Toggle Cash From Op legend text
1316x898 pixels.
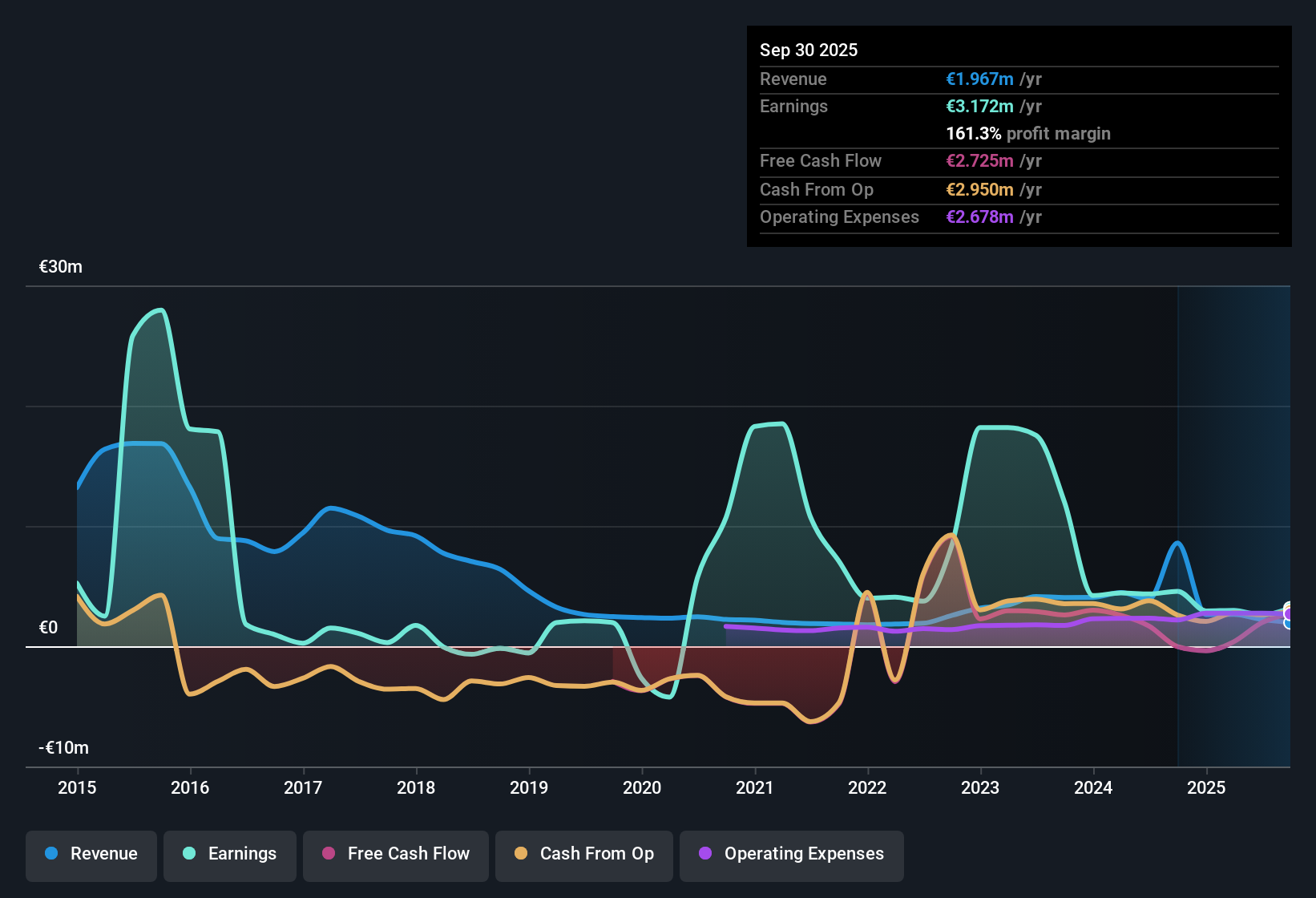pos(596,853)
